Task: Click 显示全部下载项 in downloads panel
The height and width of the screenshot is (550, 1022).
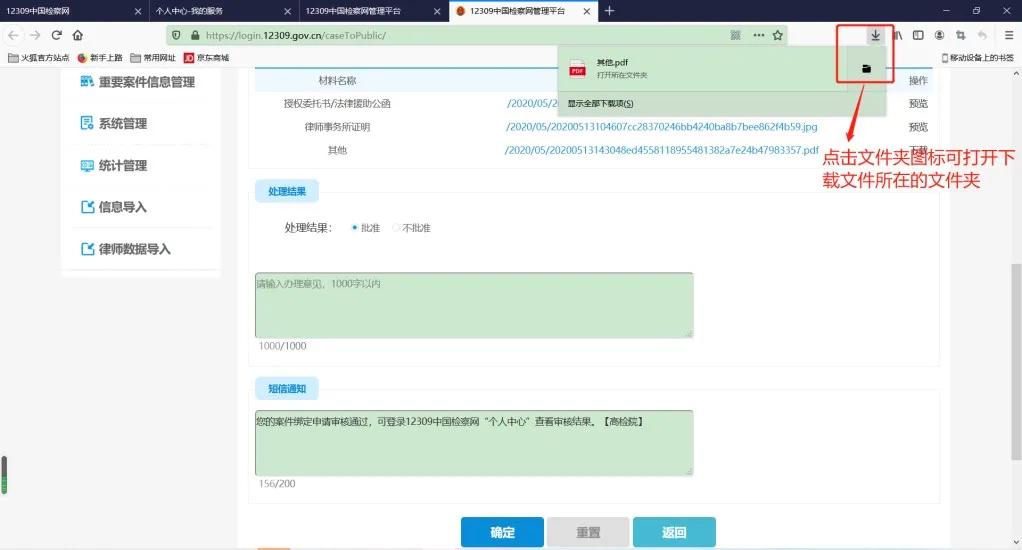Action: tap(600, 104)
